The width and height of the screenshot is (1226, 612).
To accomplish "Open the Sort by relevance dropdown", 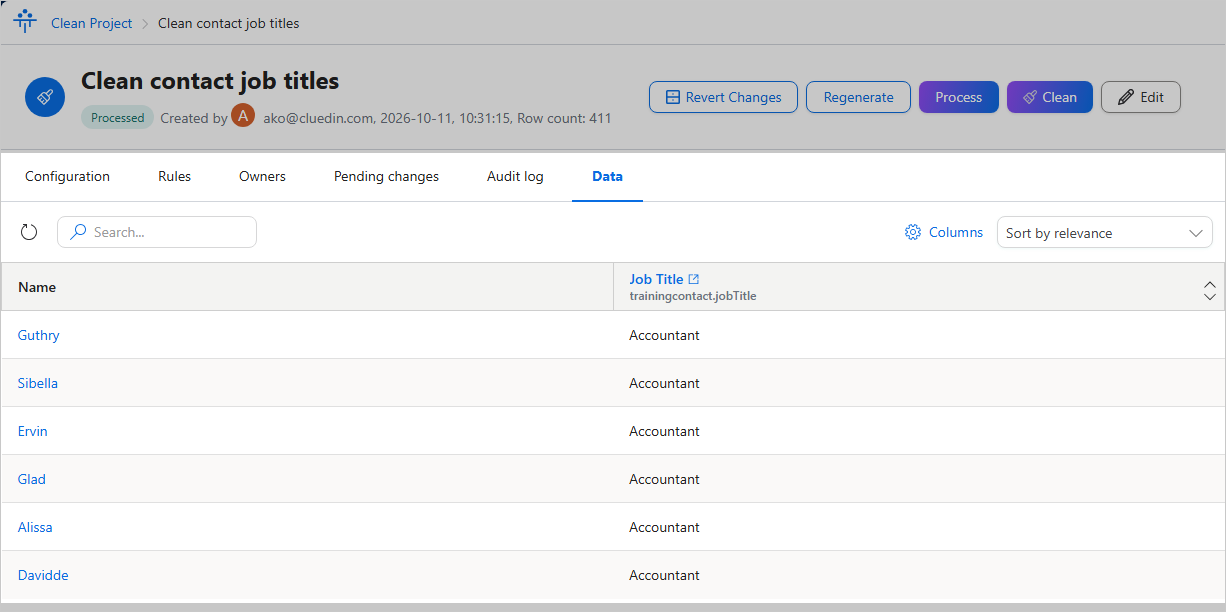I will tap(1105, 233).
